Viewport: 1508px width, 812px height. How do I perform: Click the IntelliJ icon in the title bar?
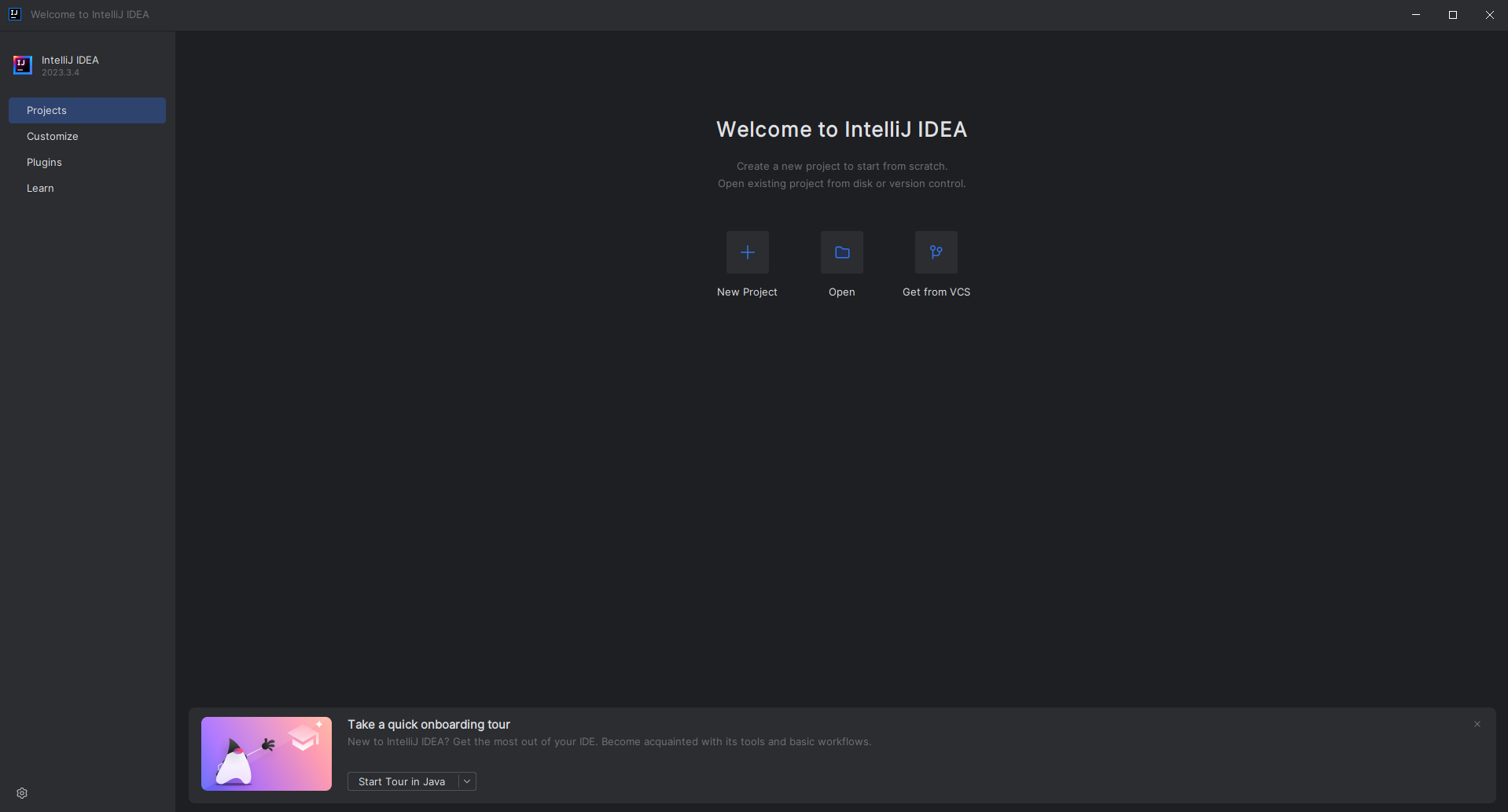coord(14,14)
